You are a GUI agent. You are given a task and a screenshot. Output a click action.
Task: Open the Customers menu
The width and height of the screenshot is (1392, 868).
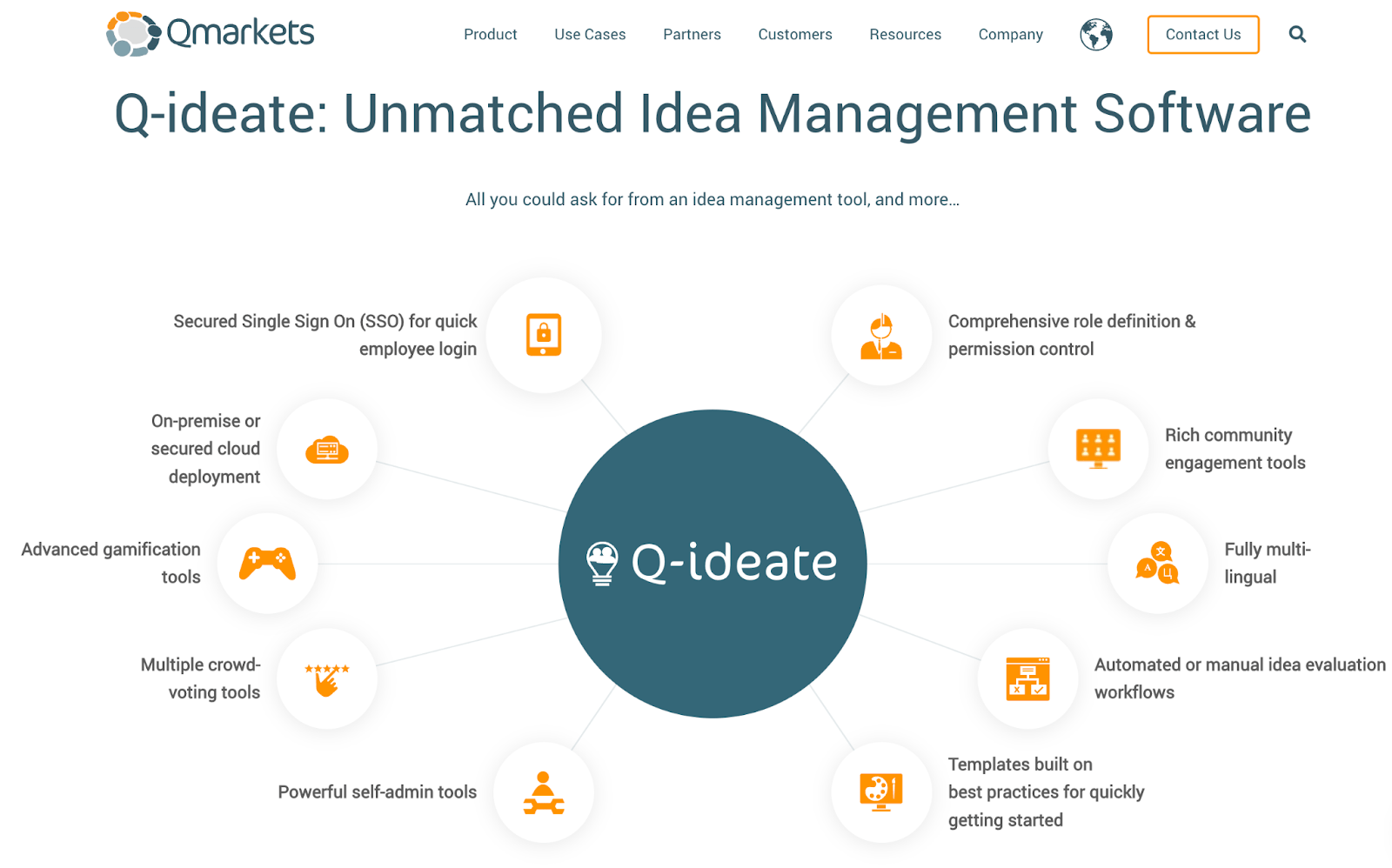pos(794,35)
